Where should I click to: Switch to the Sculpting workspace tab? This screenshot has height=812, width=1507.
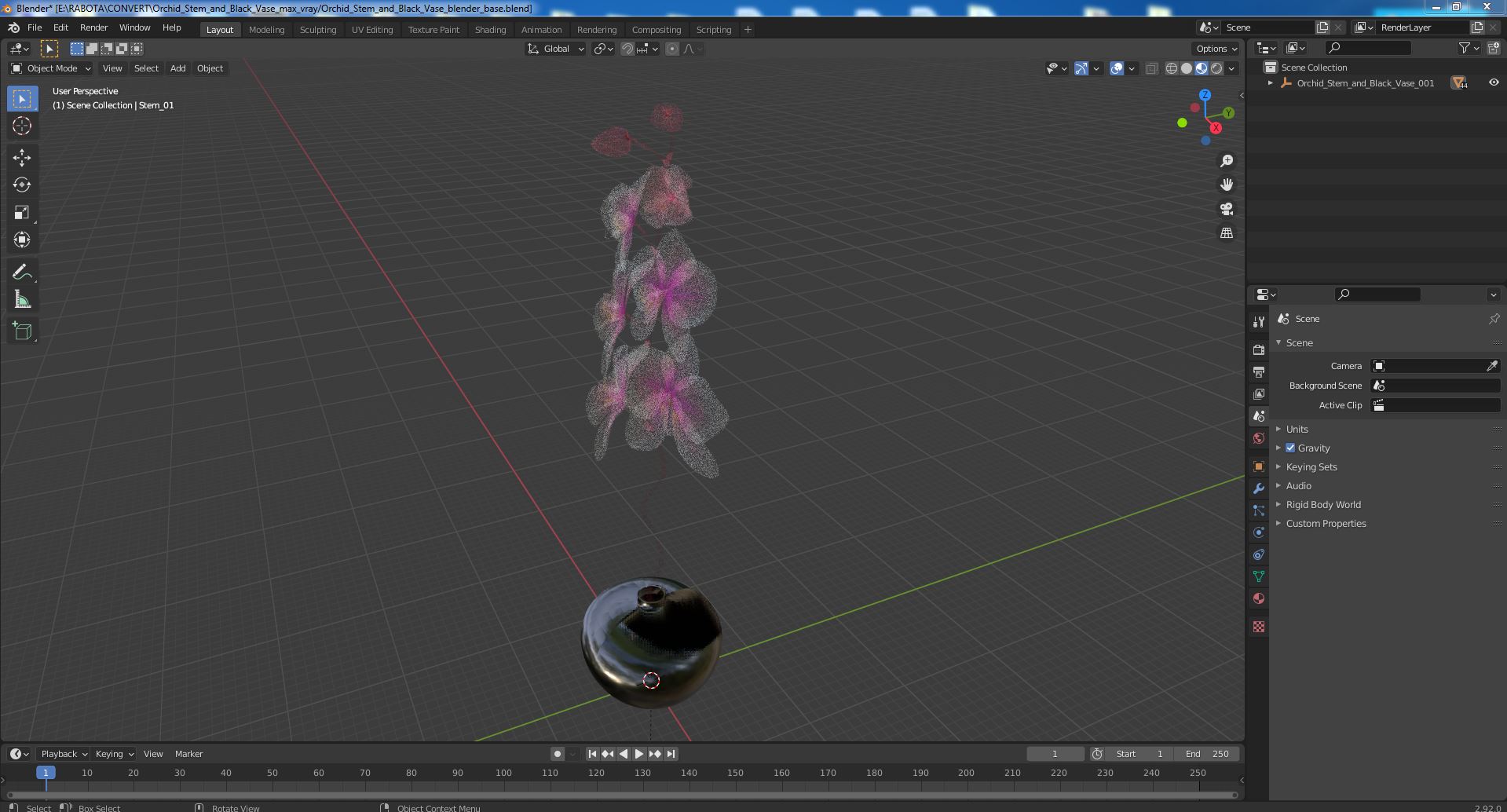(x=318, y=30)
